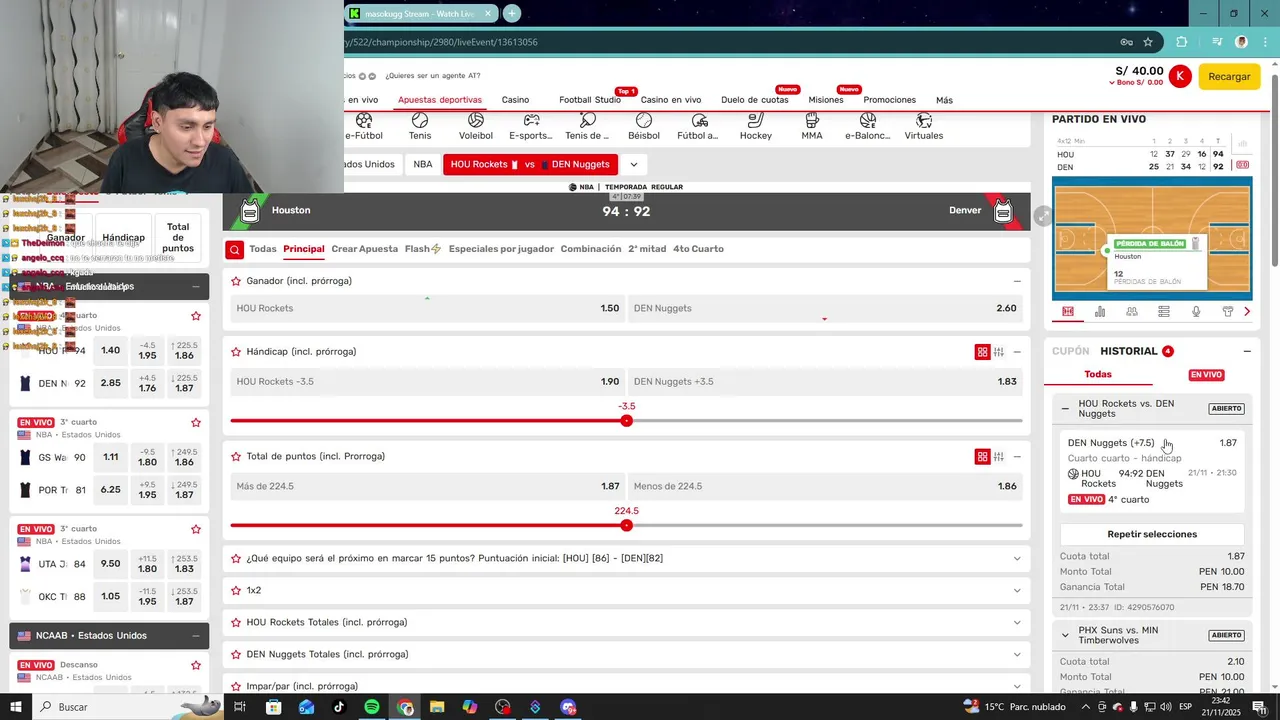Viewport: 1280px width, 720px height.
Task: Bet on HOU Rockets winner at 1.50
Action: (x=428, y=308)
